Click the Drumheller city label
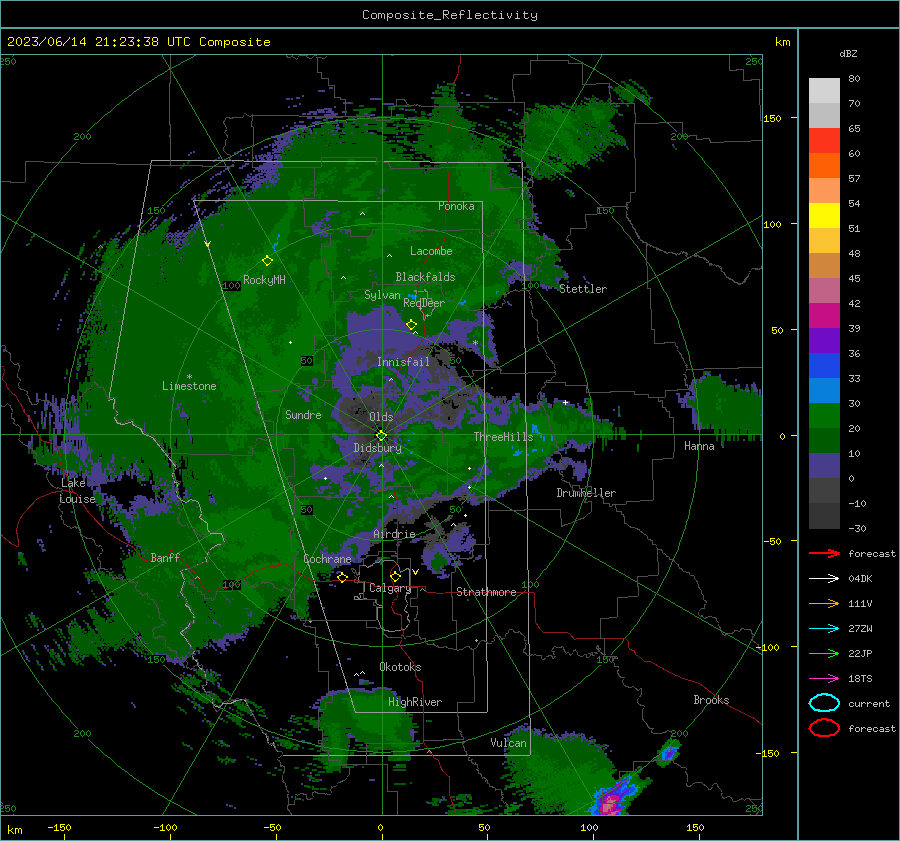The height and width of the screenshot is (841, 900). coord(586,493)
